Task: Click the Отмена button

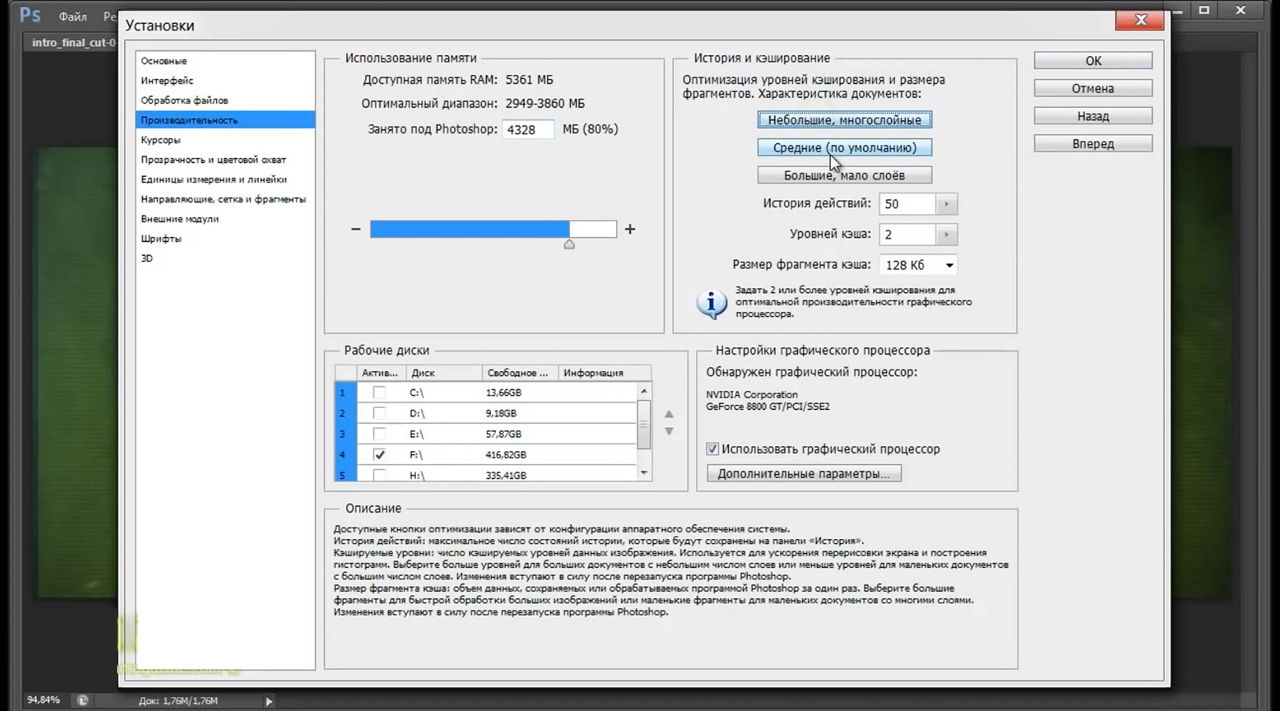Action: [x=1093, y=88]
